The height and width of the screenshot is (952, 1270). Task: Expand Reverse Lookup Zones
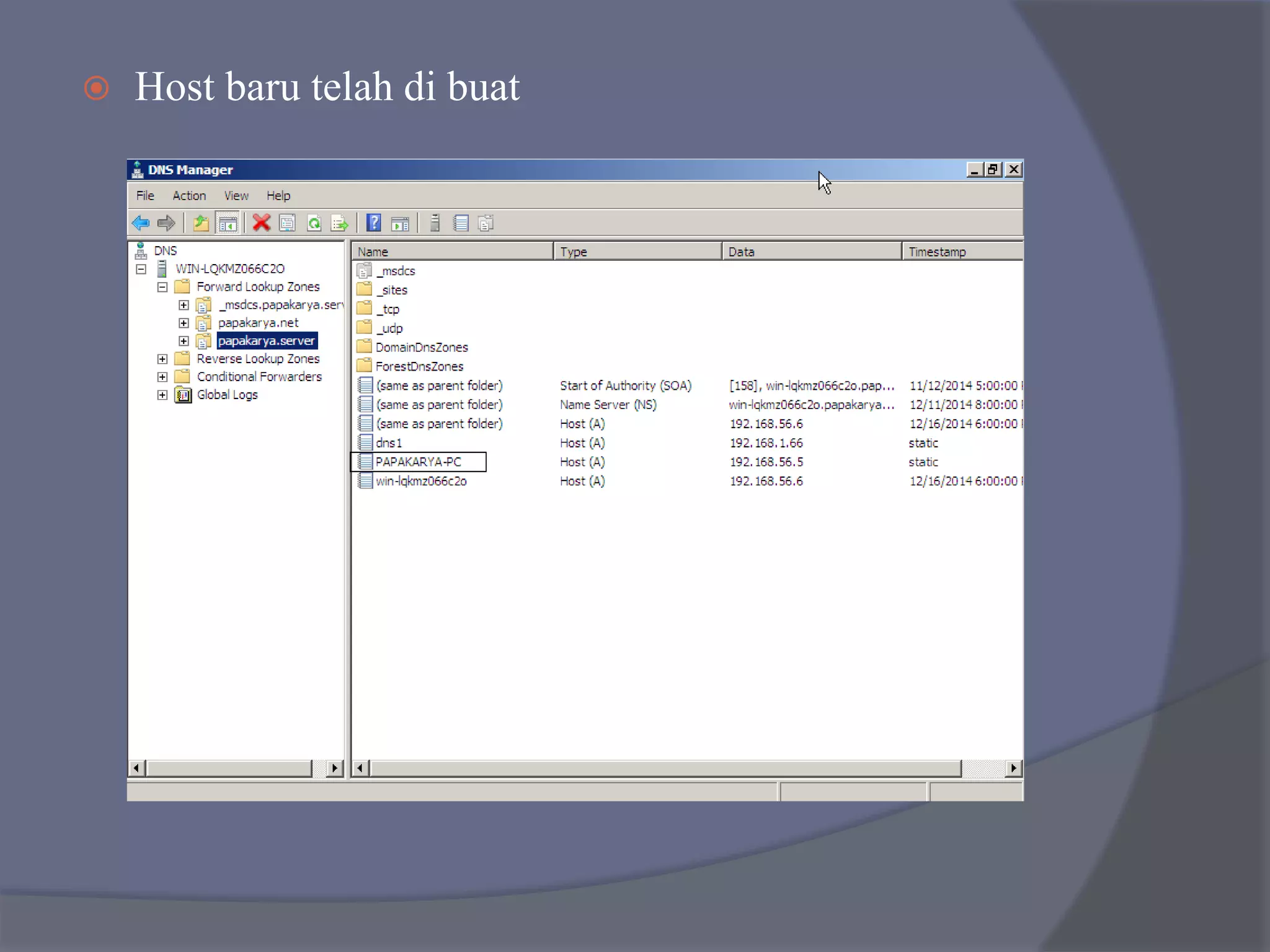point(162,359)
